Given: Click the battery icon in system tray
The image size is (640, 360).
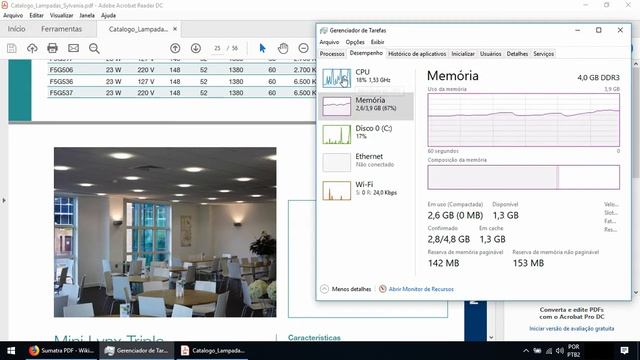Looking at the screenshot, I should (x=538, y=351).
